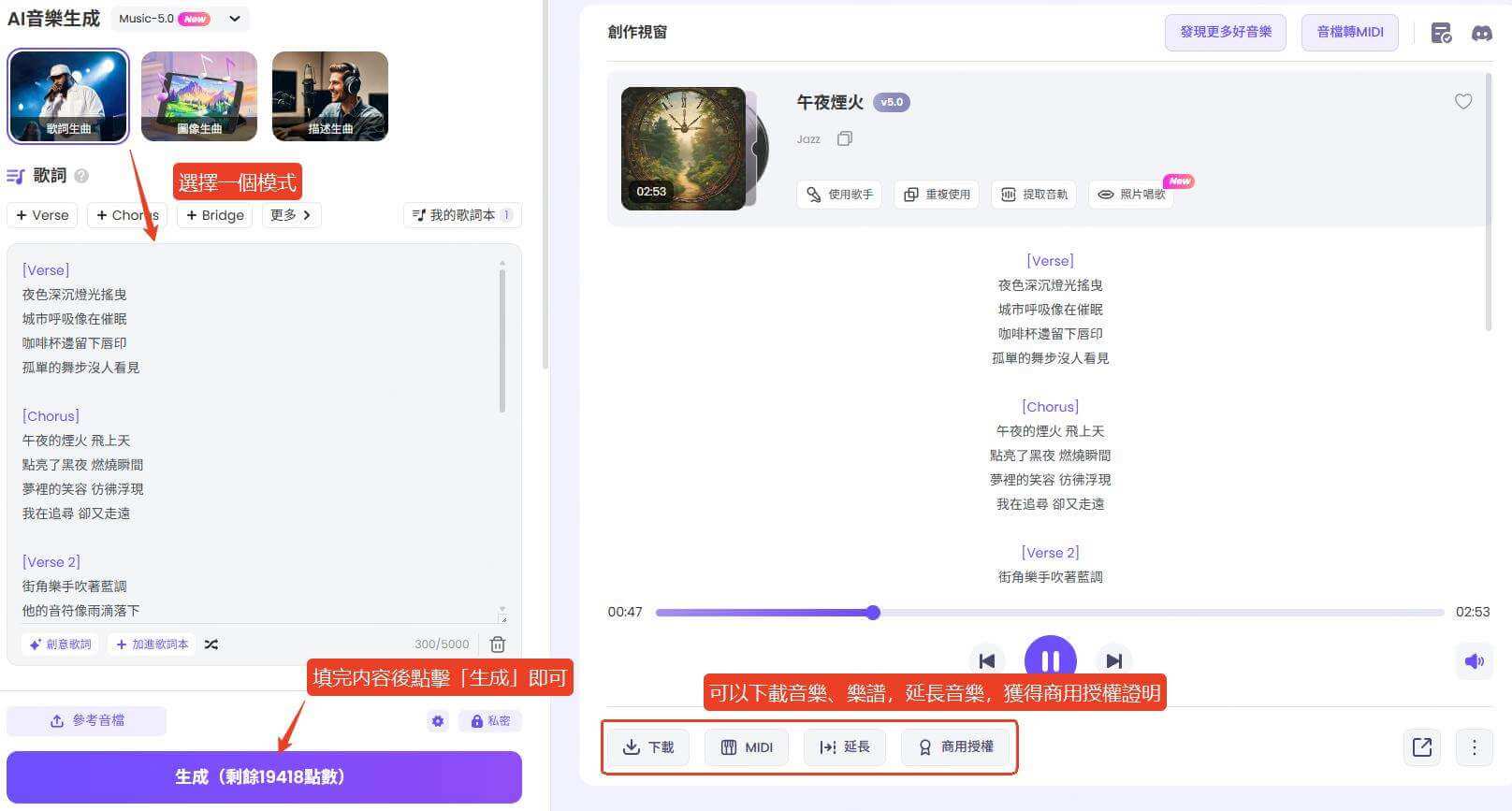Select the 歌詞生曲 mode thumbnail
Viewport: 1512px width, 811px height.
[68, 96]
